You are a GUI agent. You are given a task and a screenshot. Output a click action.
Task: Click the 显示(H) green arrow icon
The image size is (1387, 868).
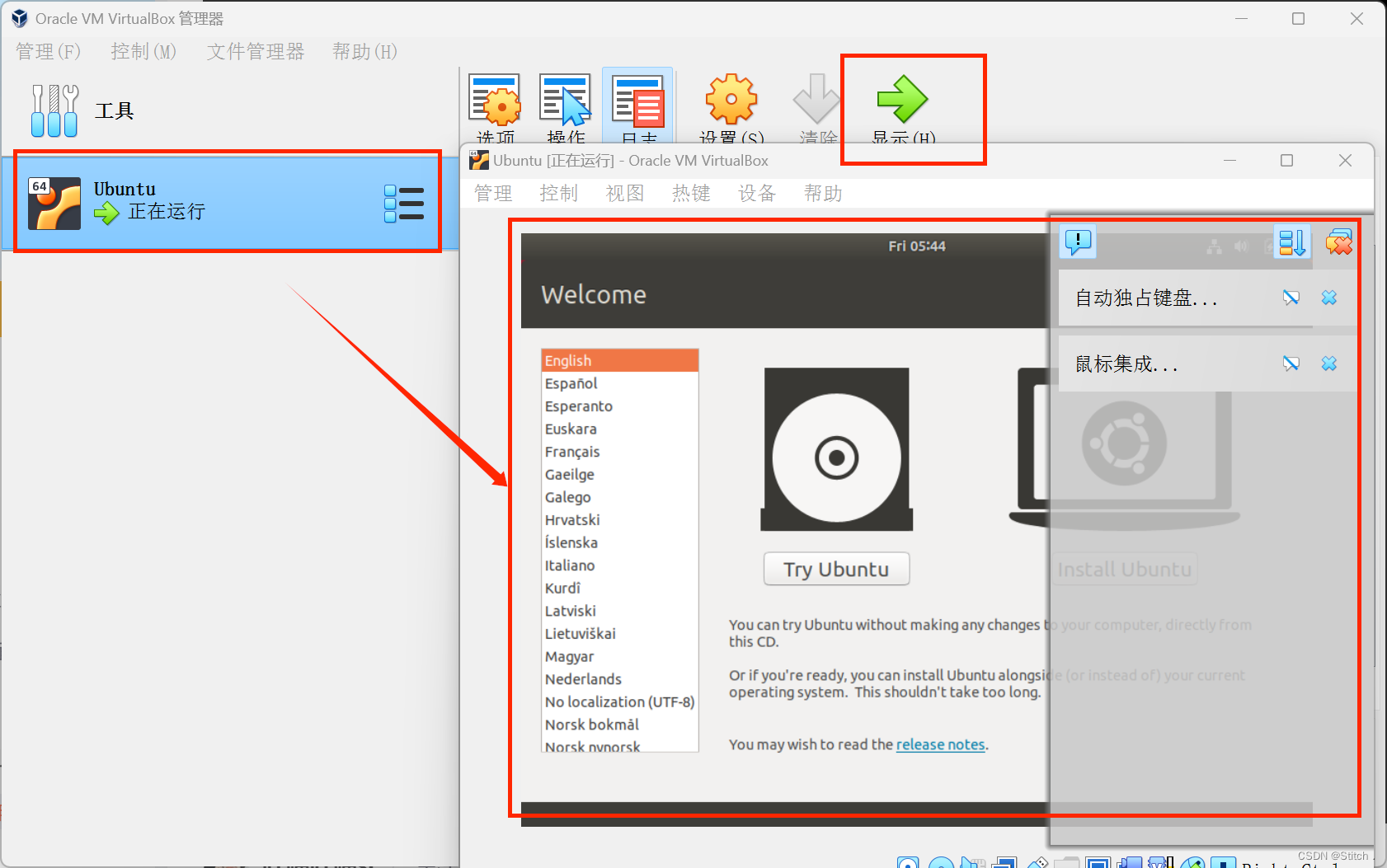[x=902, y=99]
